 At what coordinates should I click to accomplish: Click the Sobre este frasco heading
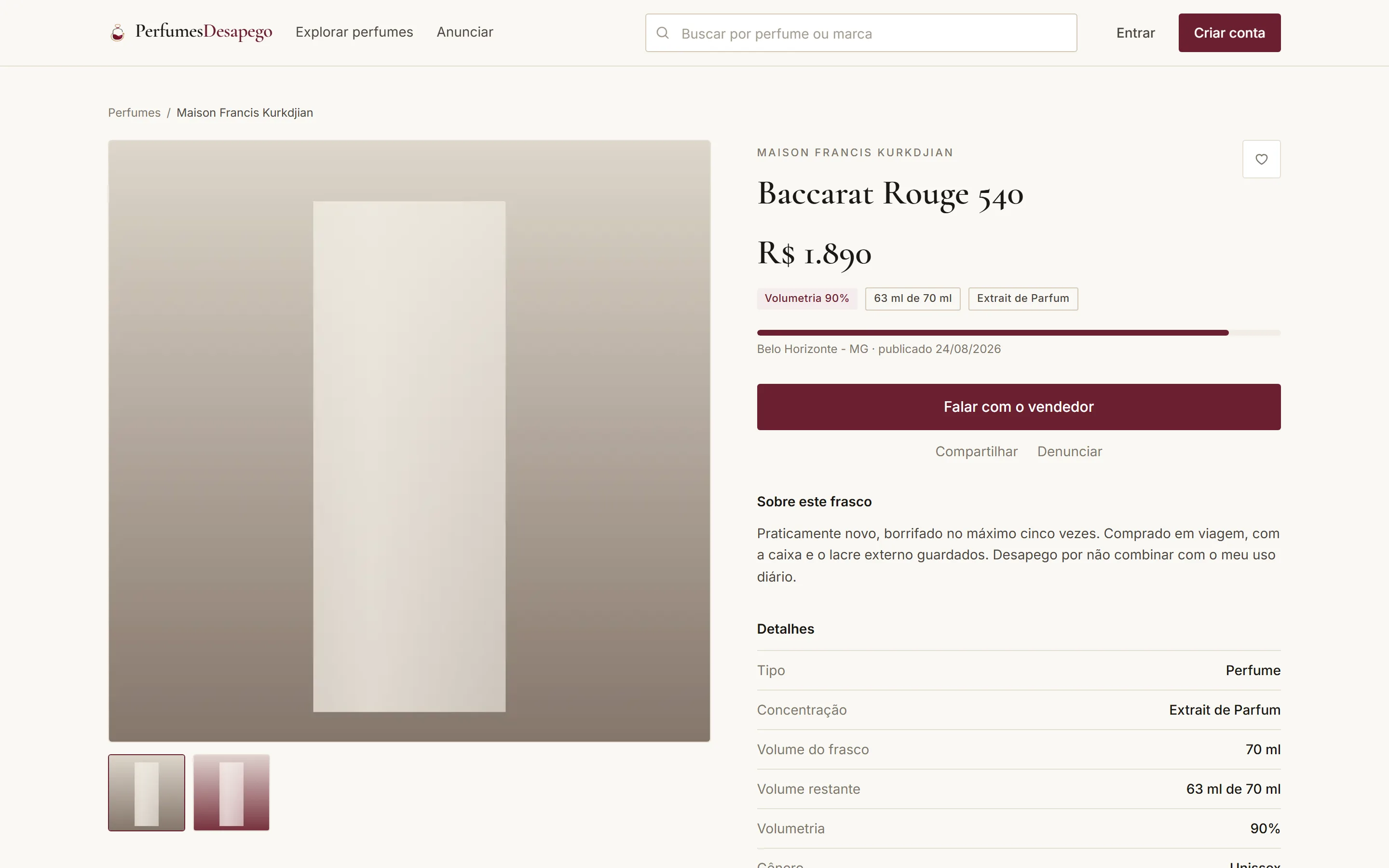pos(814,502)
